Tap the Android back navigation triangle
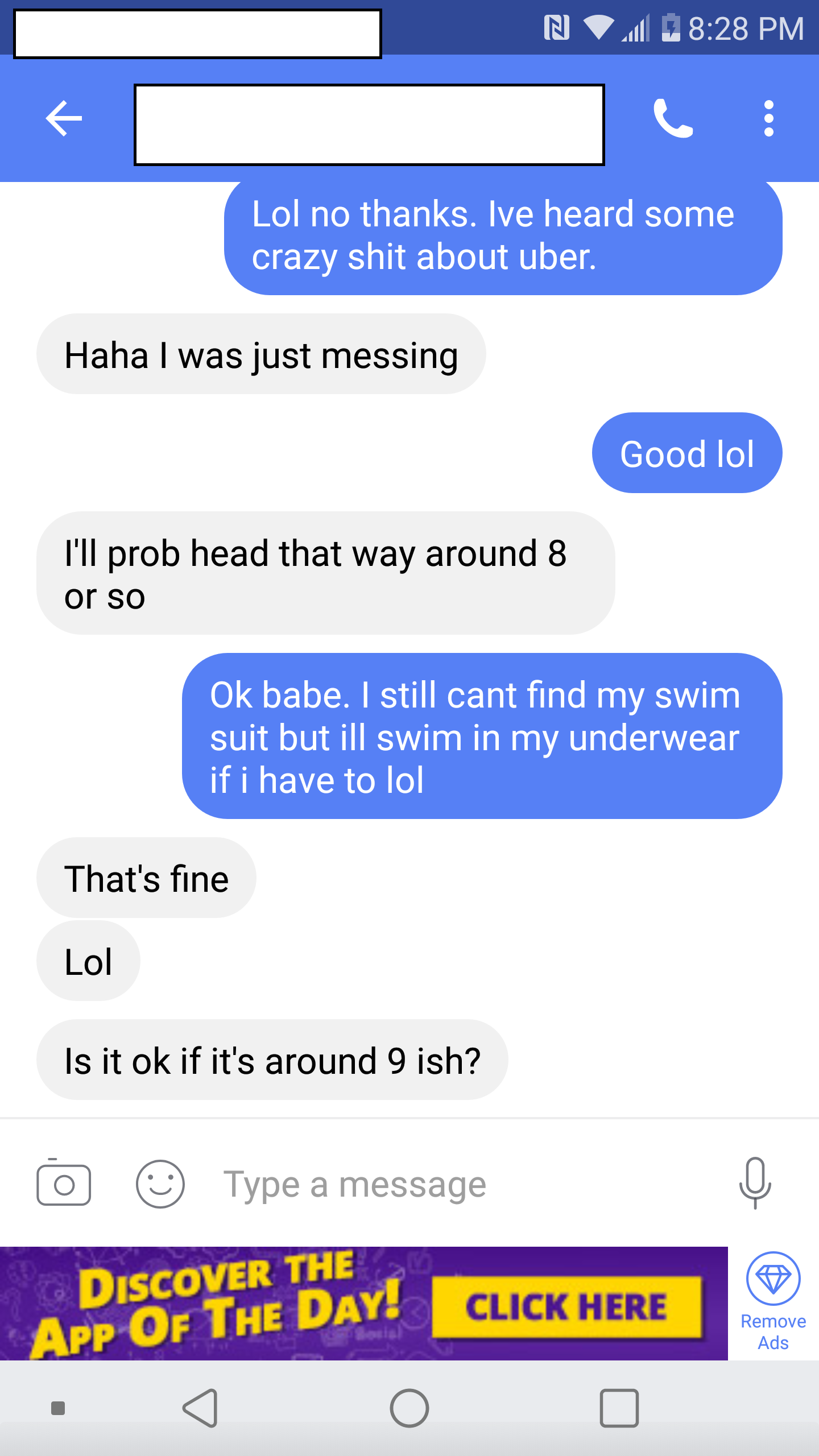 [200, 1408]
